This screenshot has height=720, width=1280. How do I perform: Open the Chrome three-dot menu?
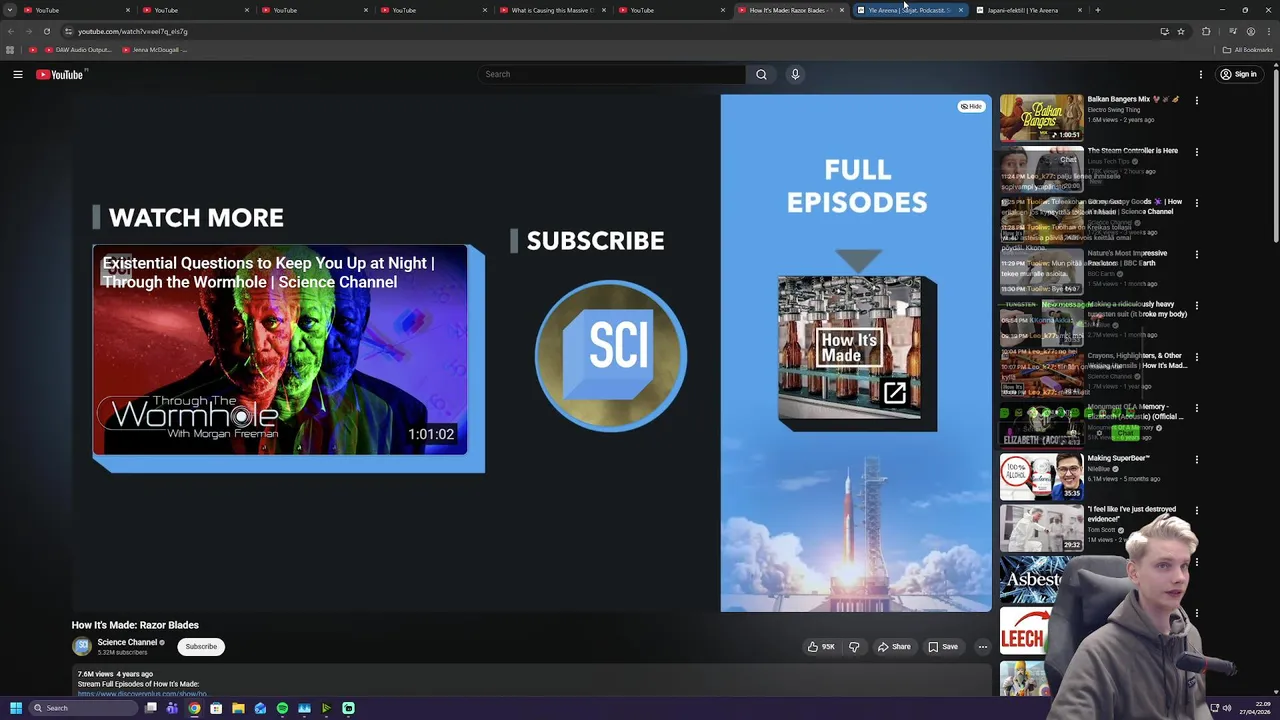tap(1268, 31)
